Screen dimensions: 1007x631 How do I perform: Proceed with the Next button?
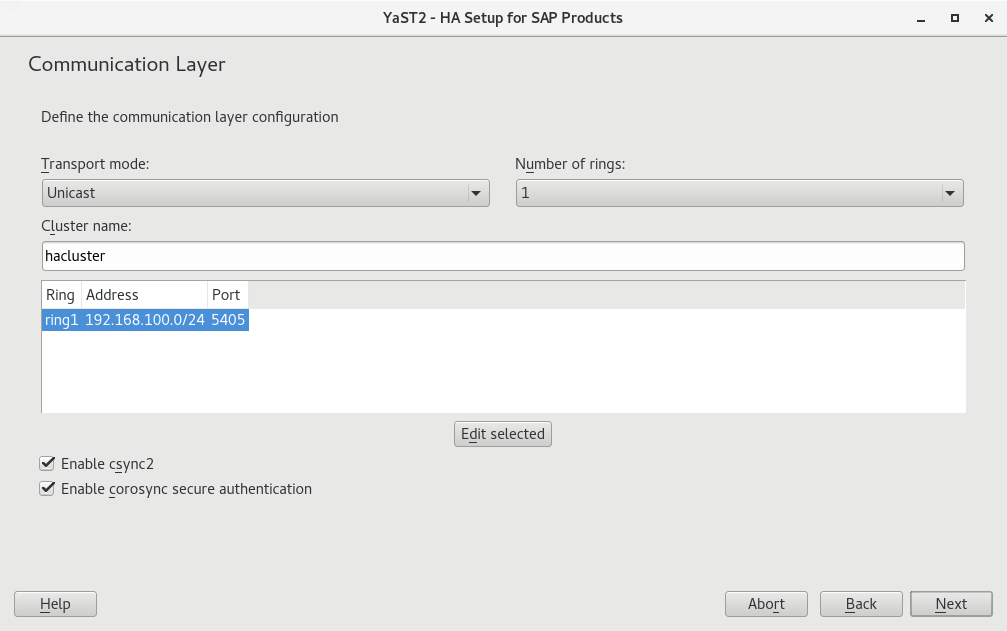951,604
